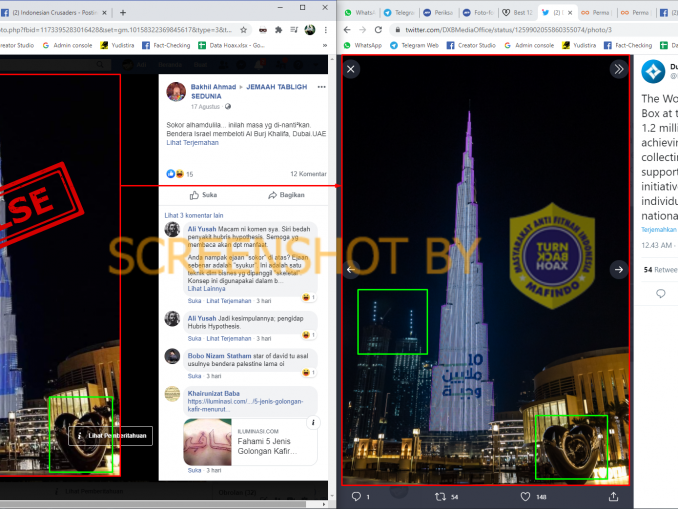Screen dimensions: 678x509
Task: Click the Terjemahkan link under the tweet text
Action: point(659,229)
